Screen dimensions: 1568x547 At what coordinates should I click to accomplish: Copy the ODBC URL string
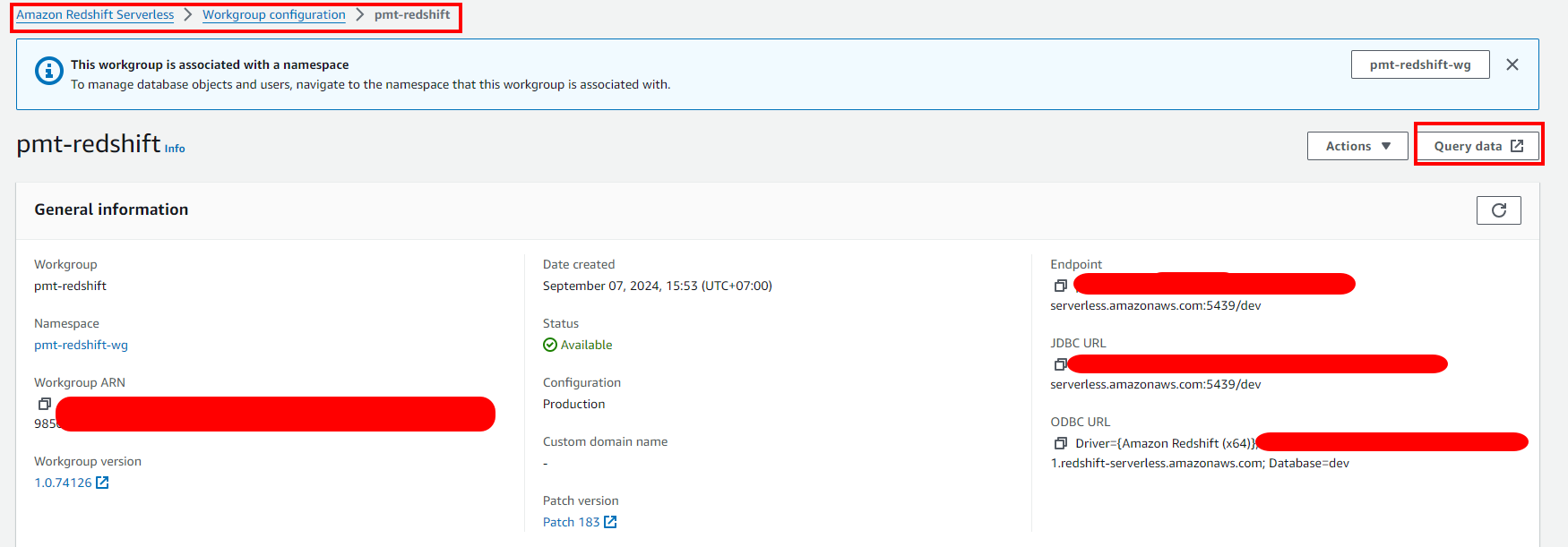1060,443
